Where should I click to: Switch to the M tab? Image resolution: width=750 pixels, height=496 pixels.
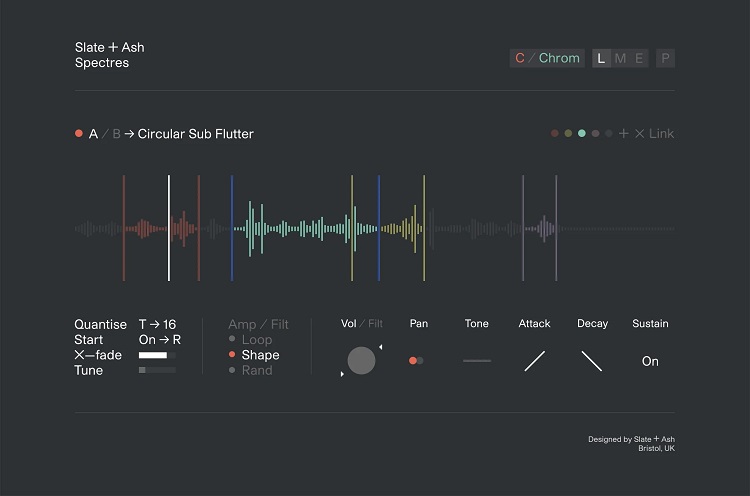coord(620,58)
